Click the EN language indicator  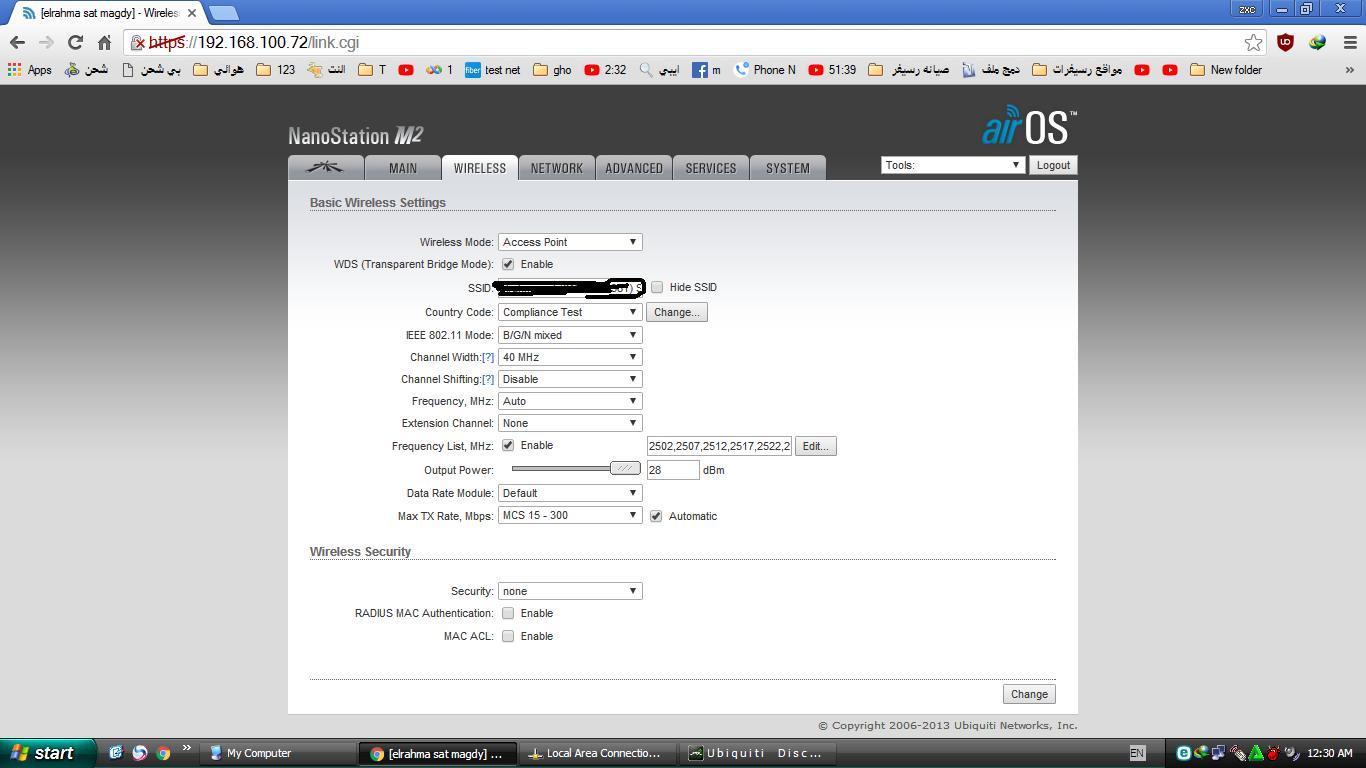(1137, 753)
